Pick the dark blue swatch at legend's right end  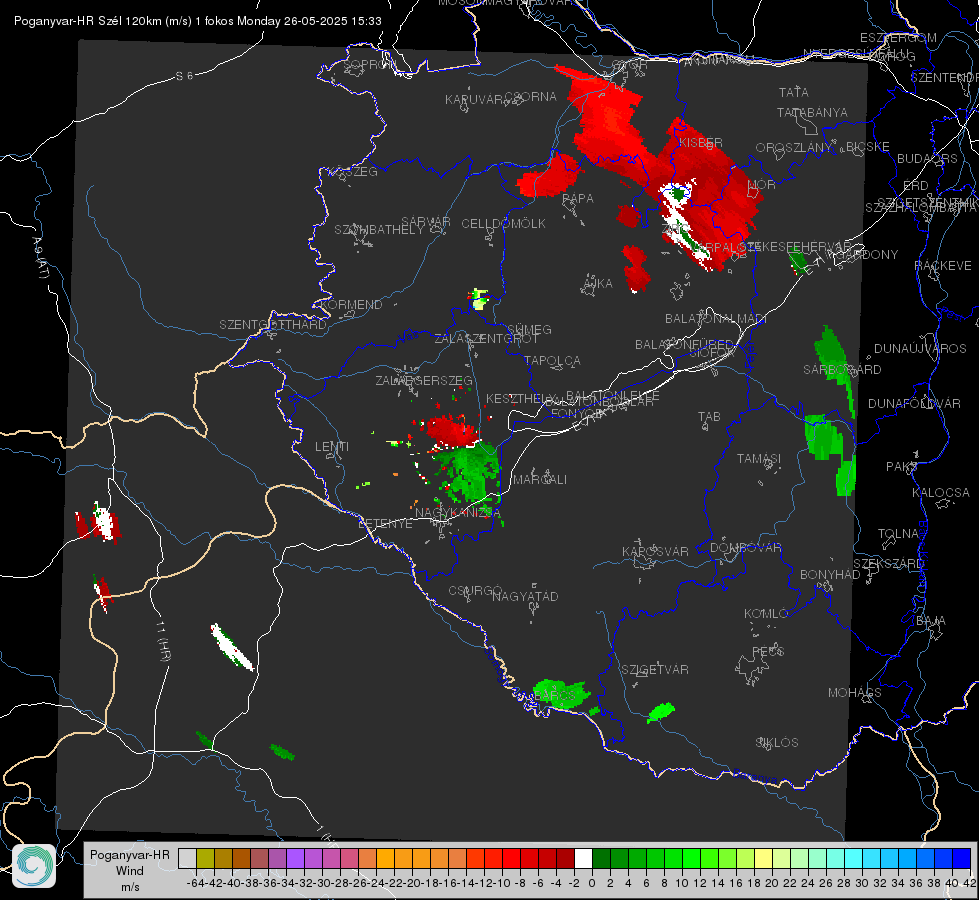(x=962, y=858)
